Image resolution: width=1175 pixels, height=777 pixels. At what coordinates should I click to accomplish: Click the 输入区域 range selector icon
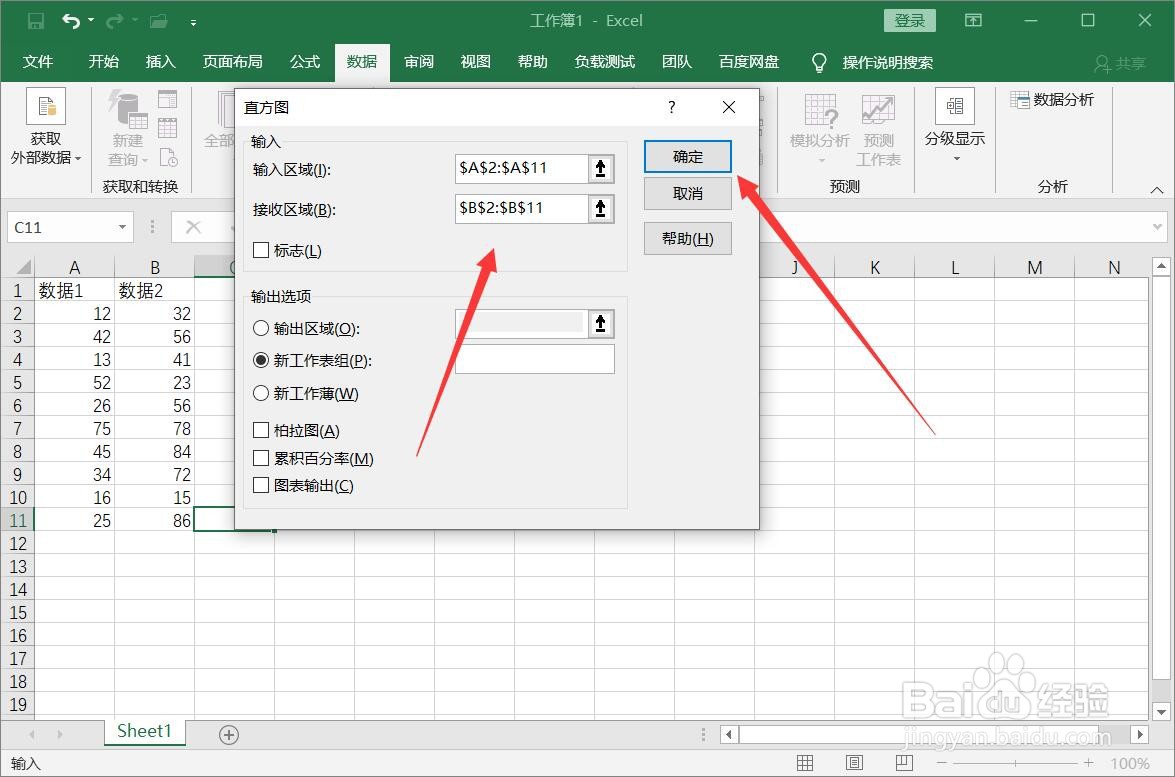click(601, 168)
